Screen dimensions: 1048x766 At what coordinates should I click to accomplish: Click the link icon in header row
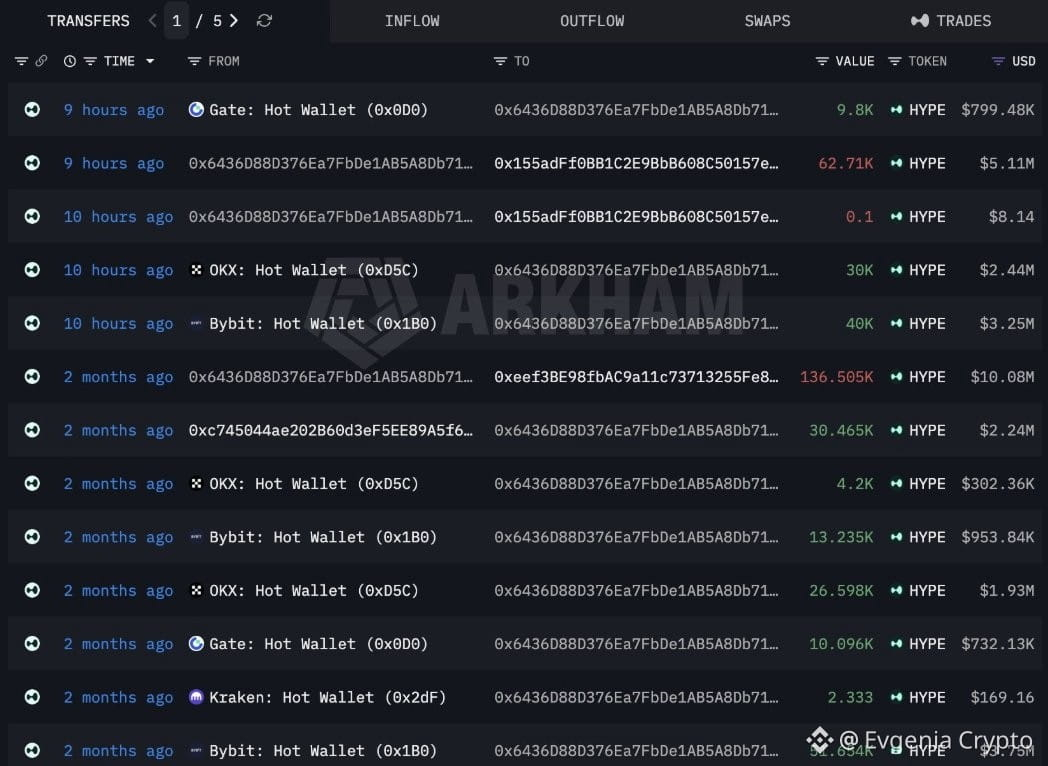(41, 61)
